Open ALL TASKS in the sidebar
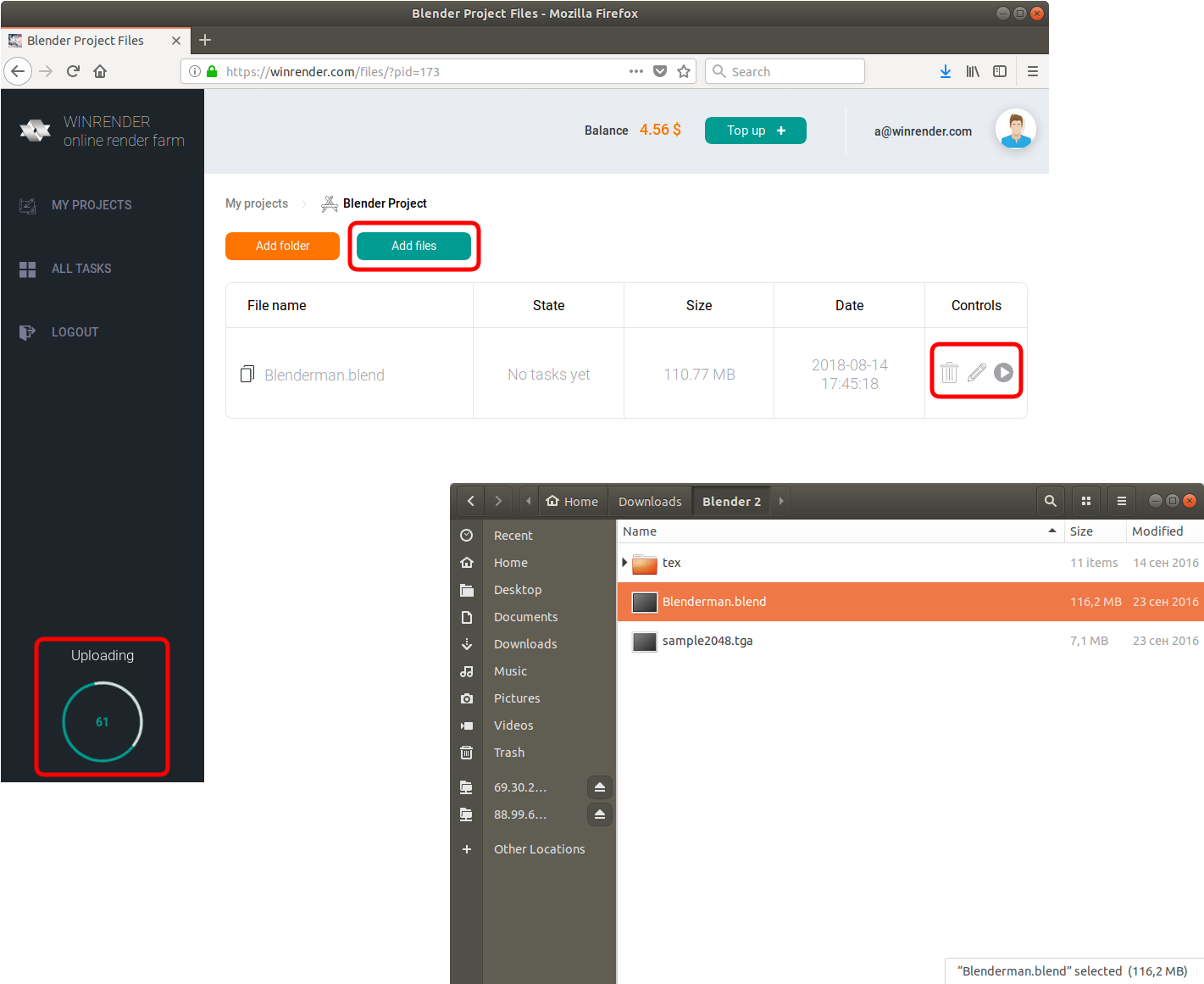This screenshot has width=1204, height=984. point(81,269)
